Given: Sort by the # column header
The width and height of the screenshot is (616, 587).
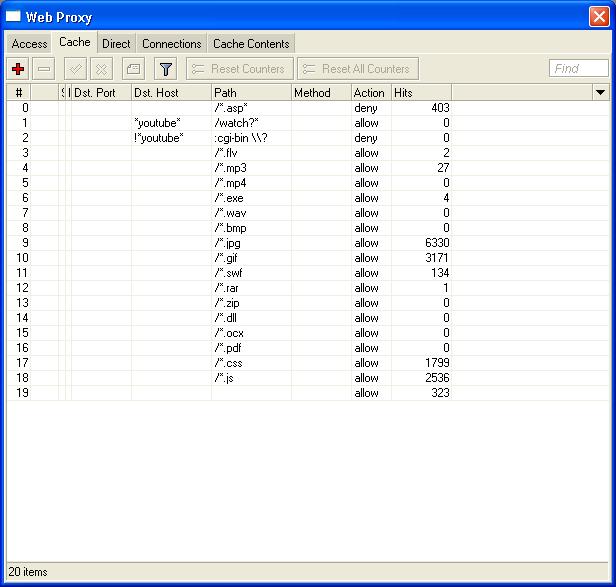Looking at the screenshot, I should (x=19, y=93).
